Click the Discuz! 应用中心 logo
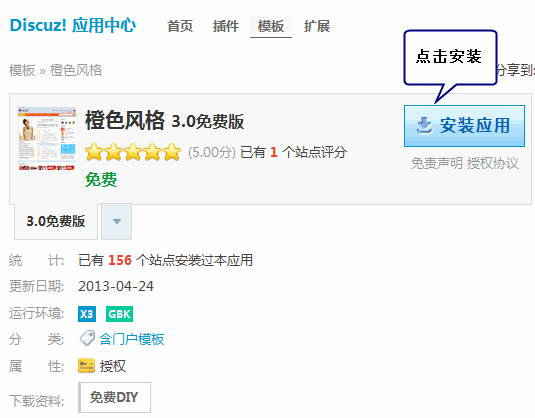The height and width of the screenshot is (418, 535). pos(73,25)
